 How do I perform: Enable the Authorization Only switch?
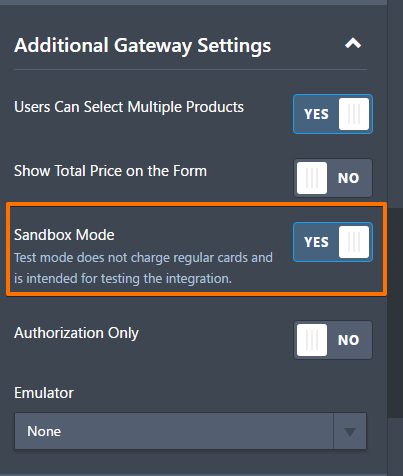coord(333,340)
